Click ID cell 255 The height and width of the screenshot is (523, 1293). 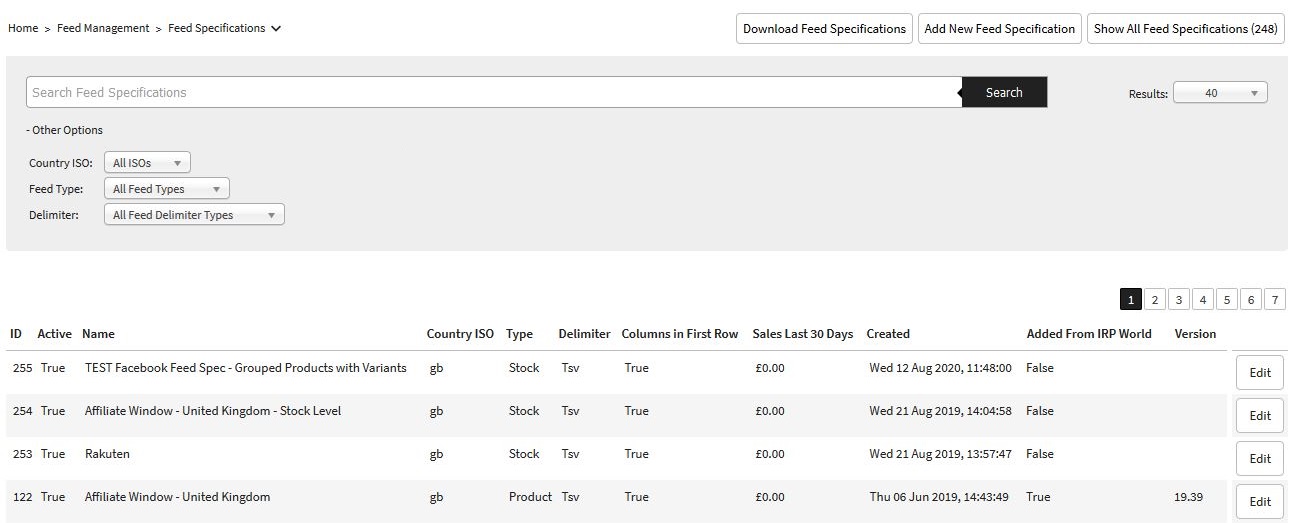[x=22, y=368]
